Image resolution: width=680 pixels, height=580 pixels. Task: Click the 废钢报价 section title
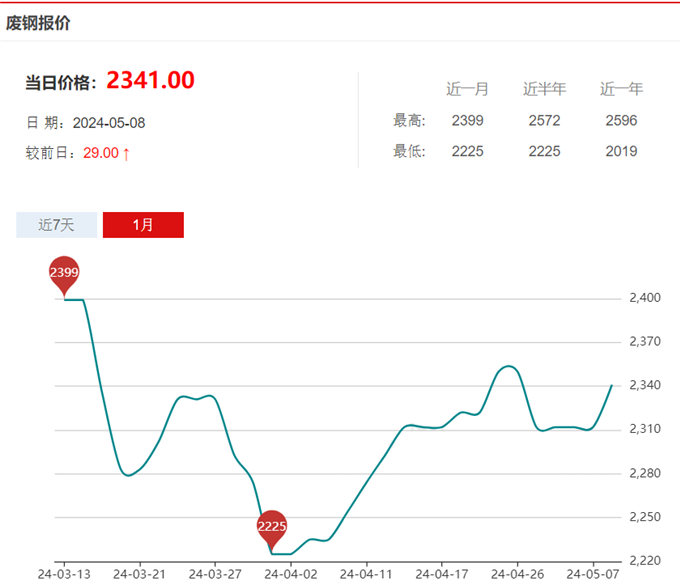pyautogui.click(x=38, y=22)
